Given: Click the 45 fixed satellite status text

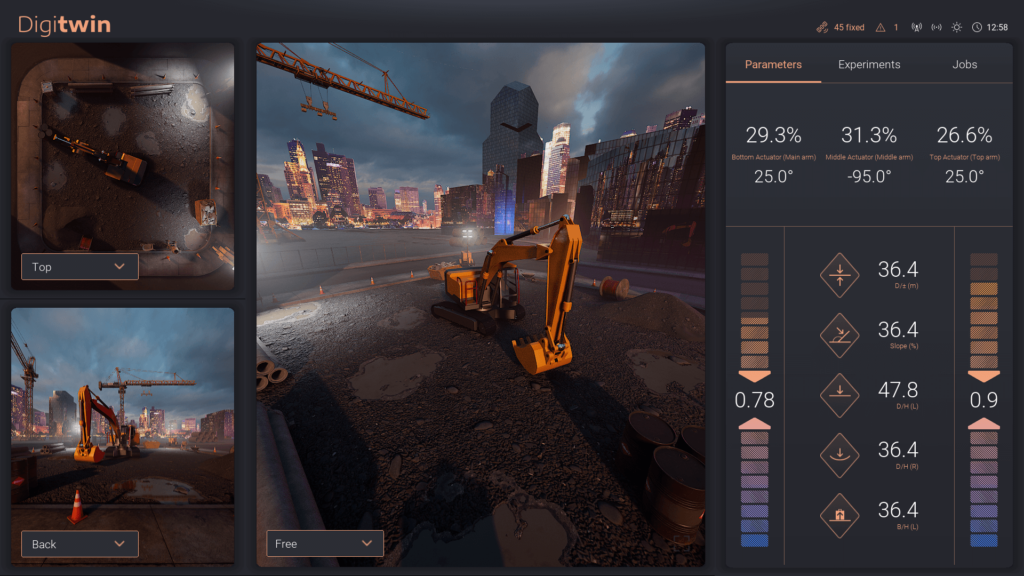Looking at the screenshot, I should pos(849,27).
